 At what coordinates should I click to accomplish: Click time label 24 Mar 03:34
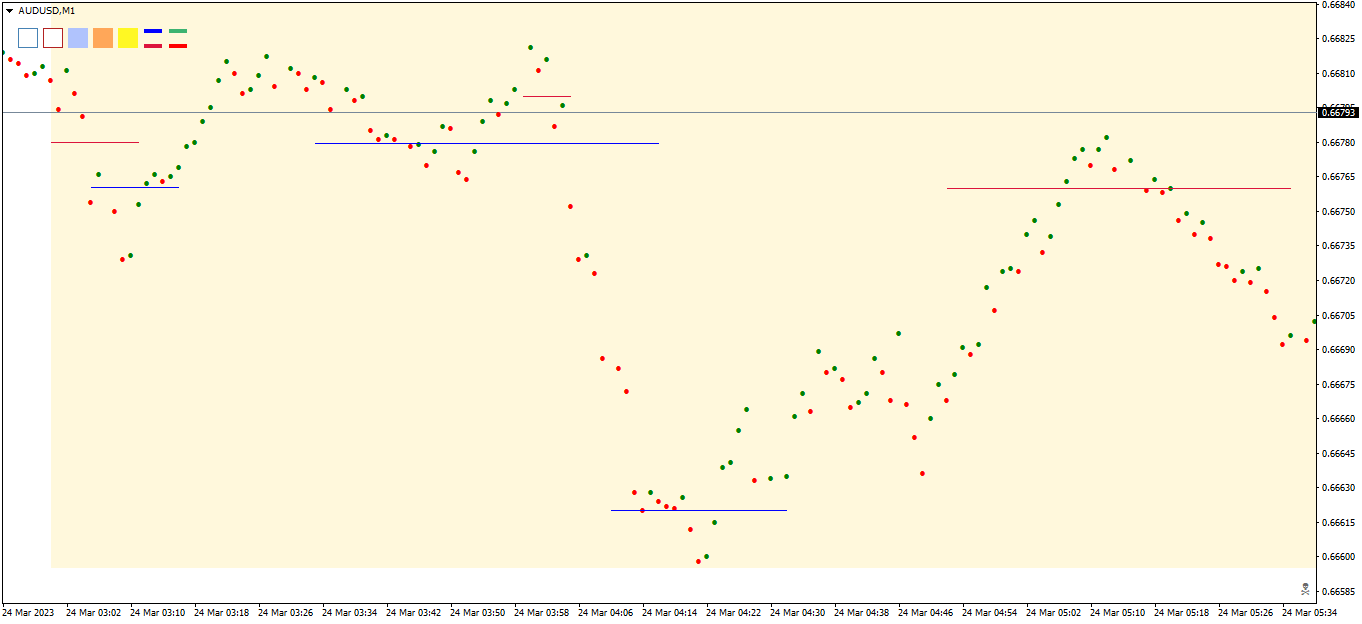pyautogui.click(x=349, y=612)
